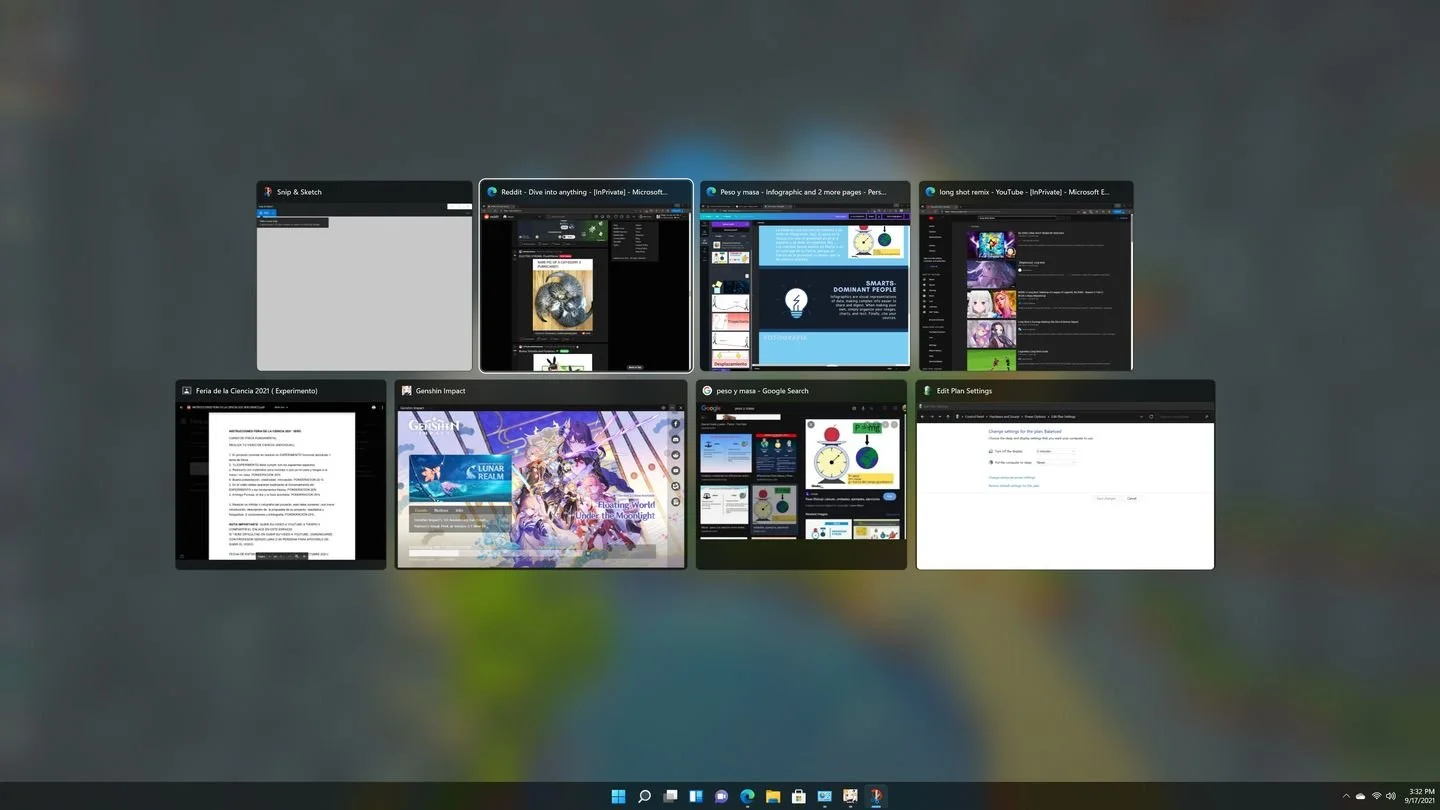Screen dimensions: 1440x810
Task: Switch to Feria de la Ciencia 2021 window
Action: [281, 475]
